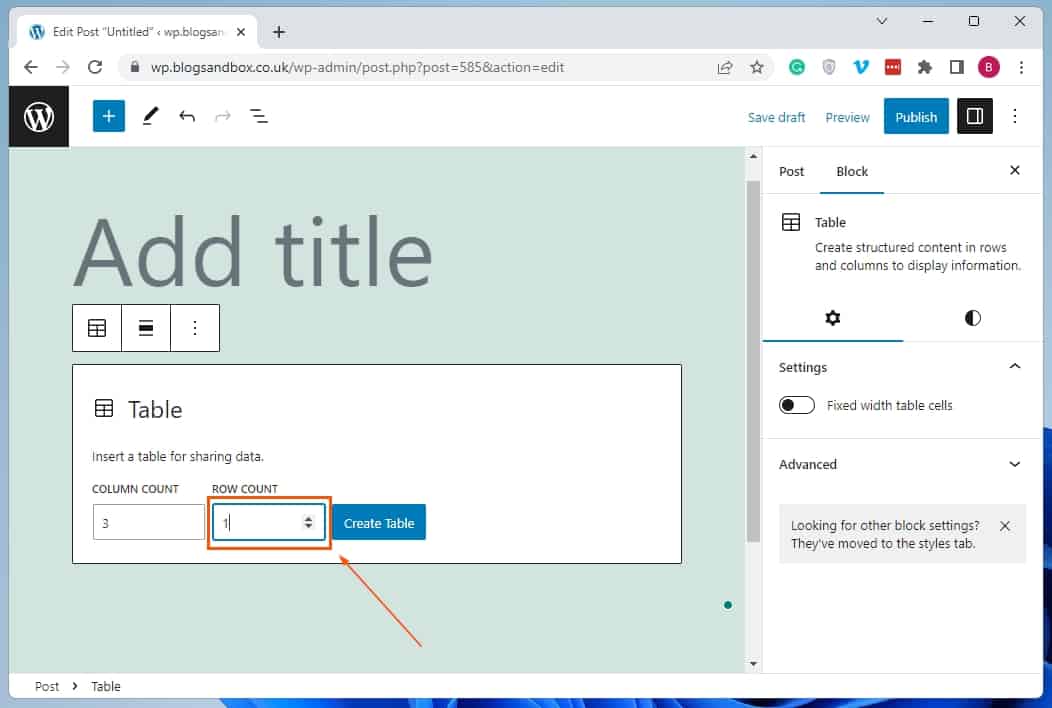
Task: Click the share page icon in address bar
Action: coord(725,67)
